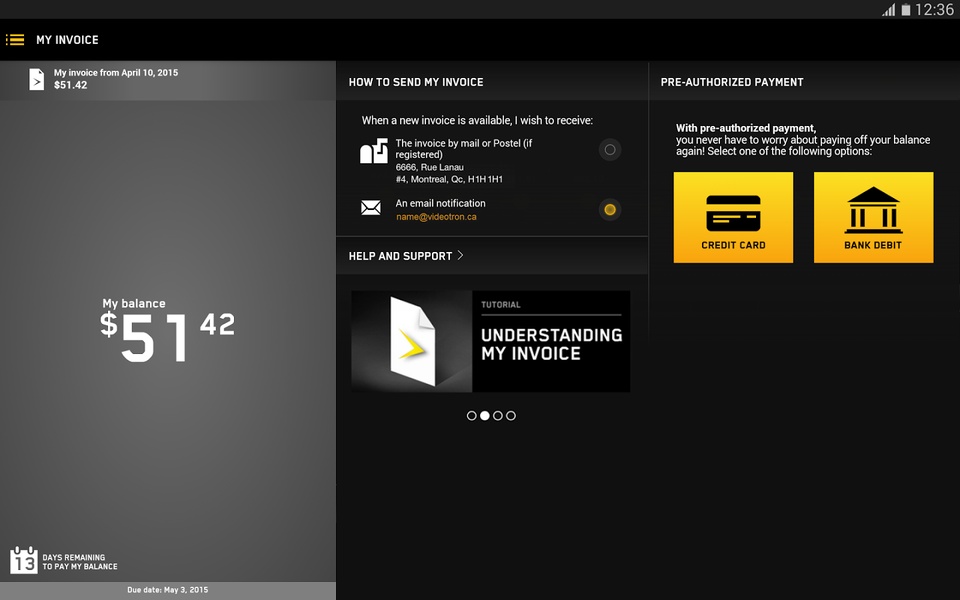The image size is (960, 600).
Task: Click the email envelope icon
Action: click(371, 208)
